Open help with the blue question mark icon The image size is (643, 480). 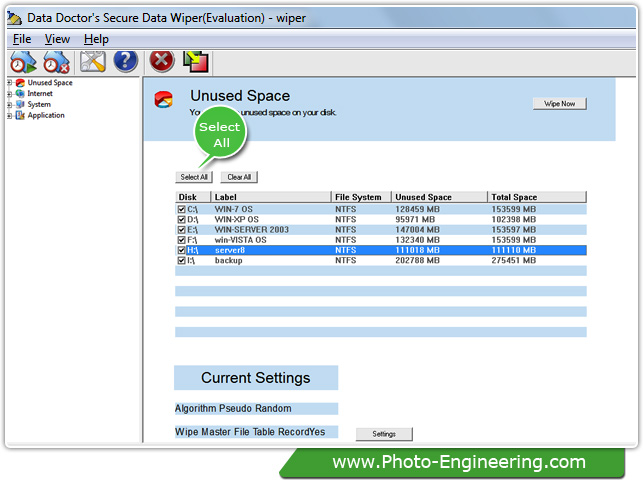click(125, 61)
